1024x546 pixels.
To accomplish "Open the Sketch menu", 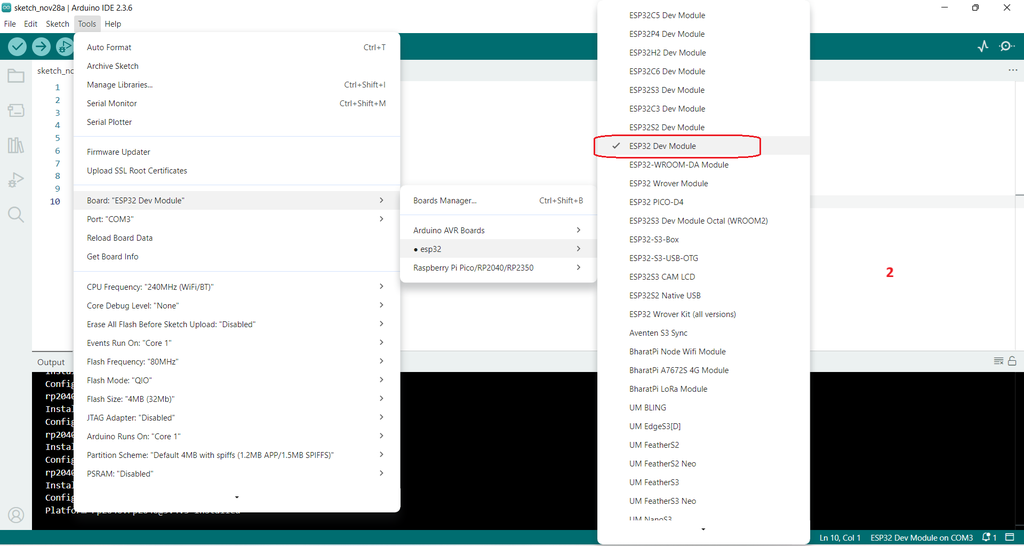I will [57, 24].
